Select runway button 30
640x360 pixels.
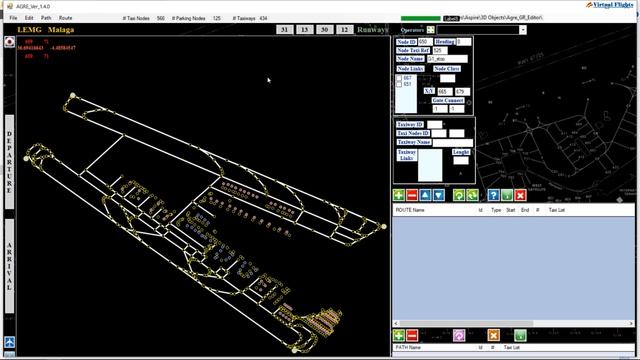(324, 29)
